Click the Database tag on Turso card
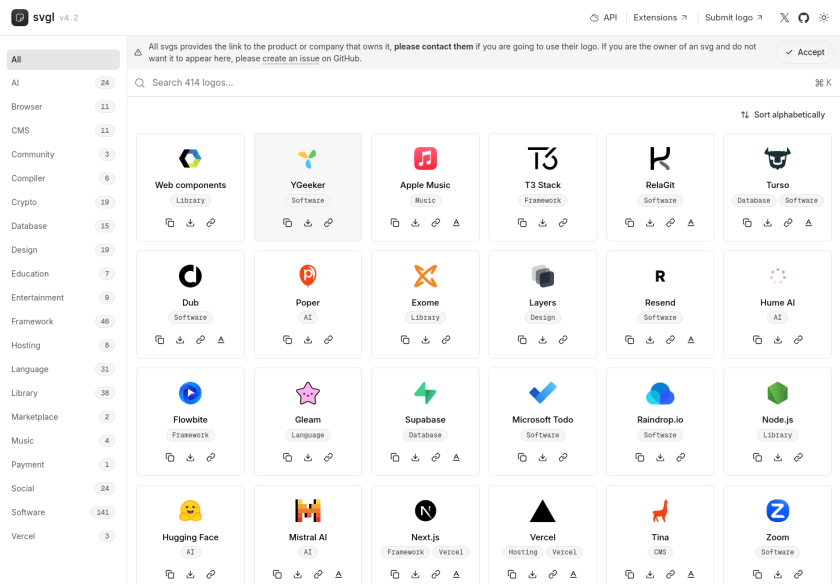Image resolution: width=840 pixels, height=584 pixels. (754, 200)
